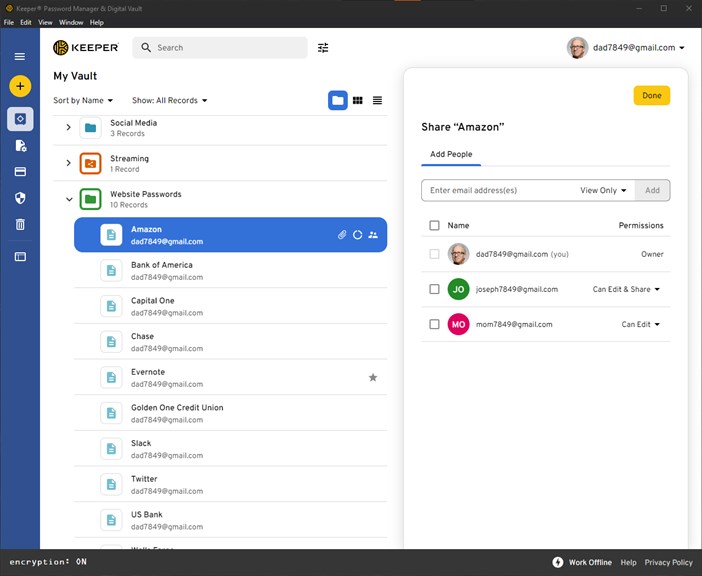Open the Help link in footer
The width and height of the screenshot is (702, 576).
628,562
